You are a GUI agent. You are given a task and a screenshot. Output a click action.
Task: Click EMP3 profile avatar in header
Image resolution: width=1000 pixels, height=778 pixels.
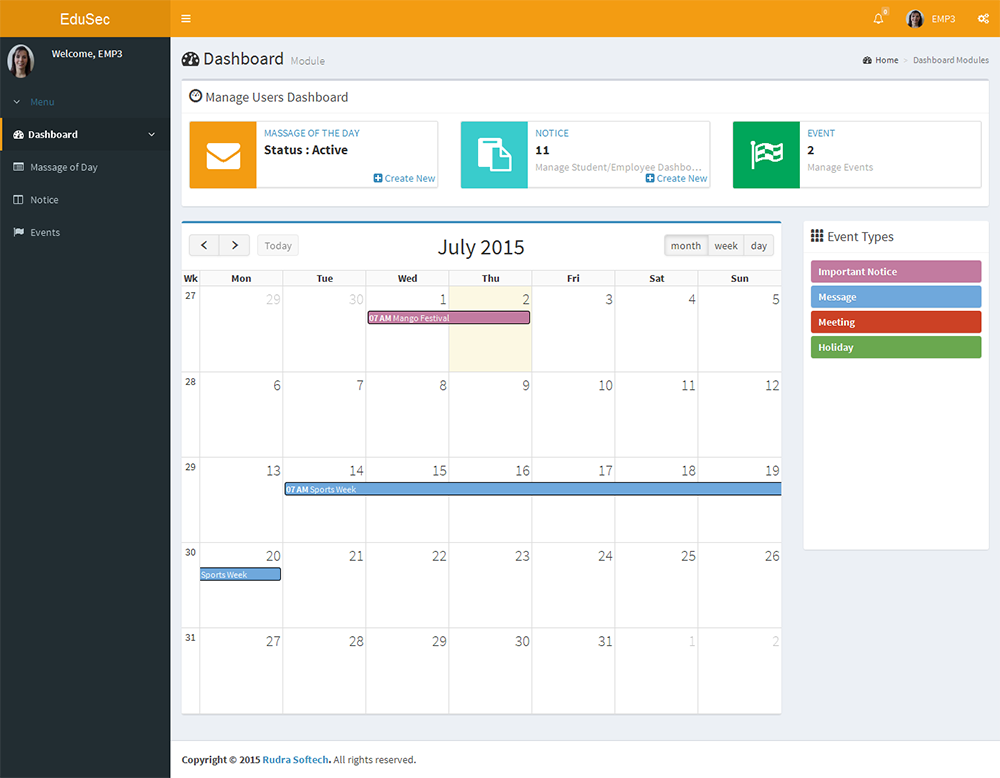[915, 18]
